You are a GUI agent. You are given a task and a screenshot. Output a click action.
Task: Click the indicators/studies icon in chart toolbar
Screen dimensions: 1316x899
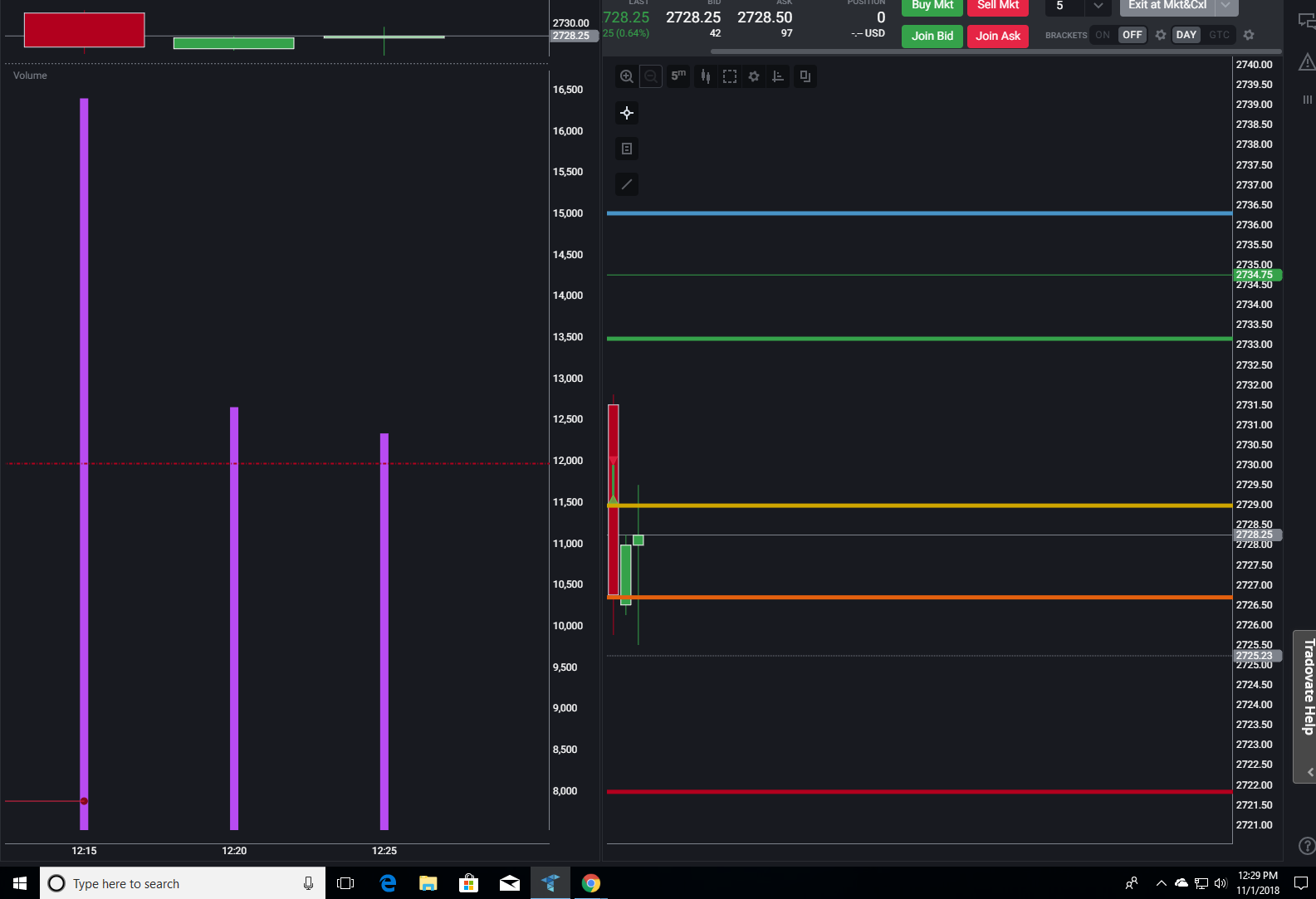tap(778, 76)
